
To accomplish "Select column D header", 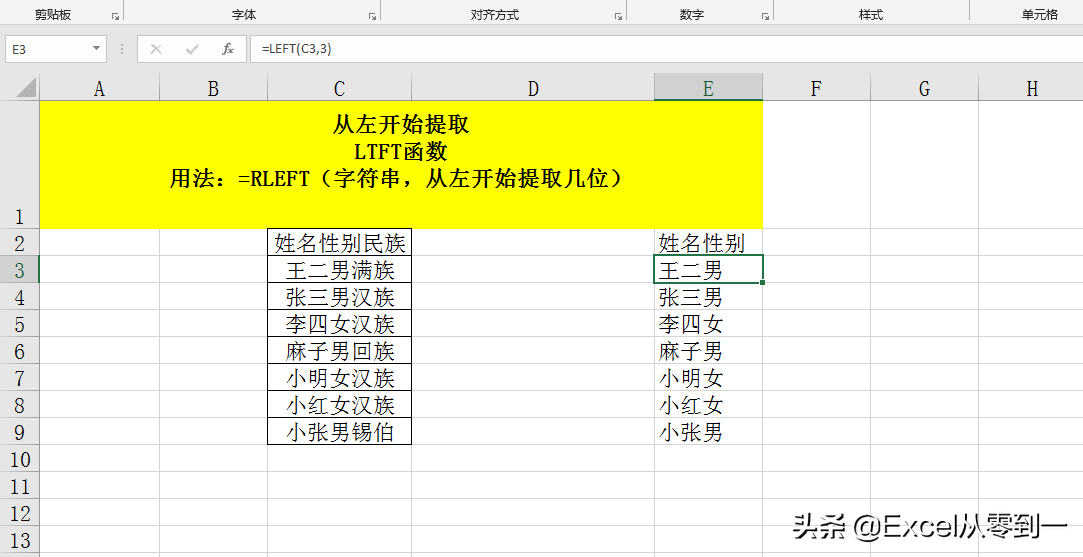I will tap(533, 88).
